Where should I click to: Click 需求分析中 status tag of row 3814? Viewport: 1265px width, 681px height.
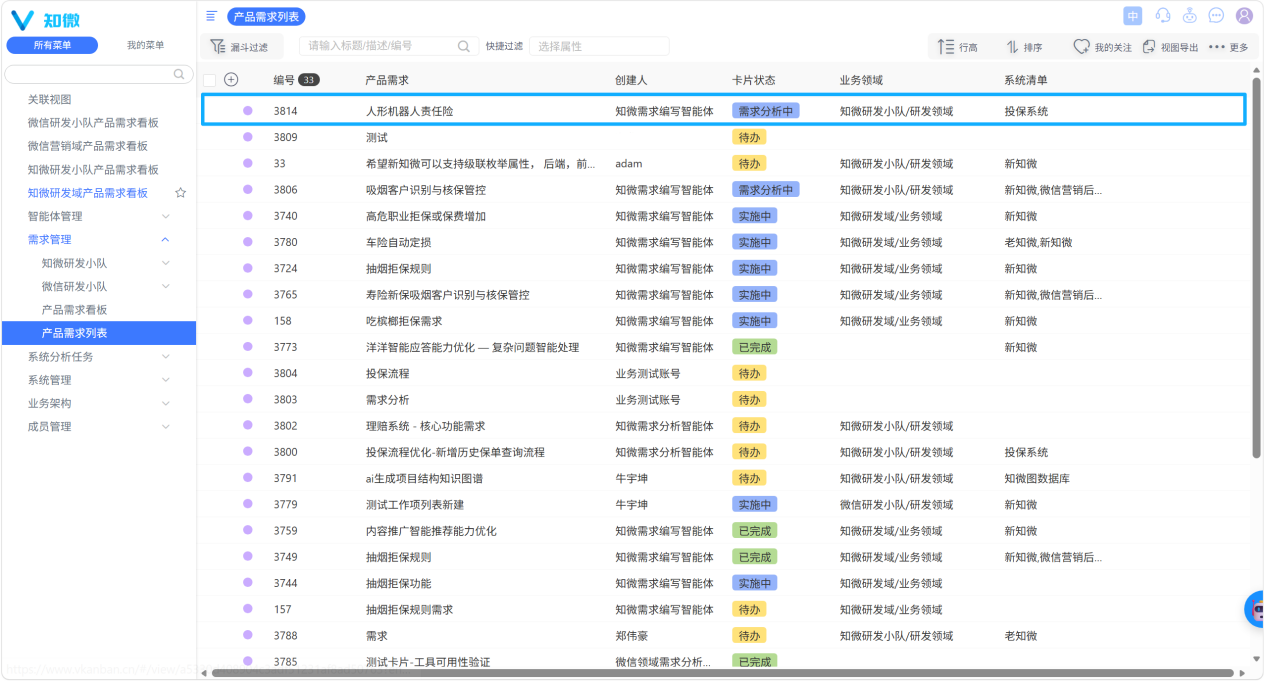(765, 111)
